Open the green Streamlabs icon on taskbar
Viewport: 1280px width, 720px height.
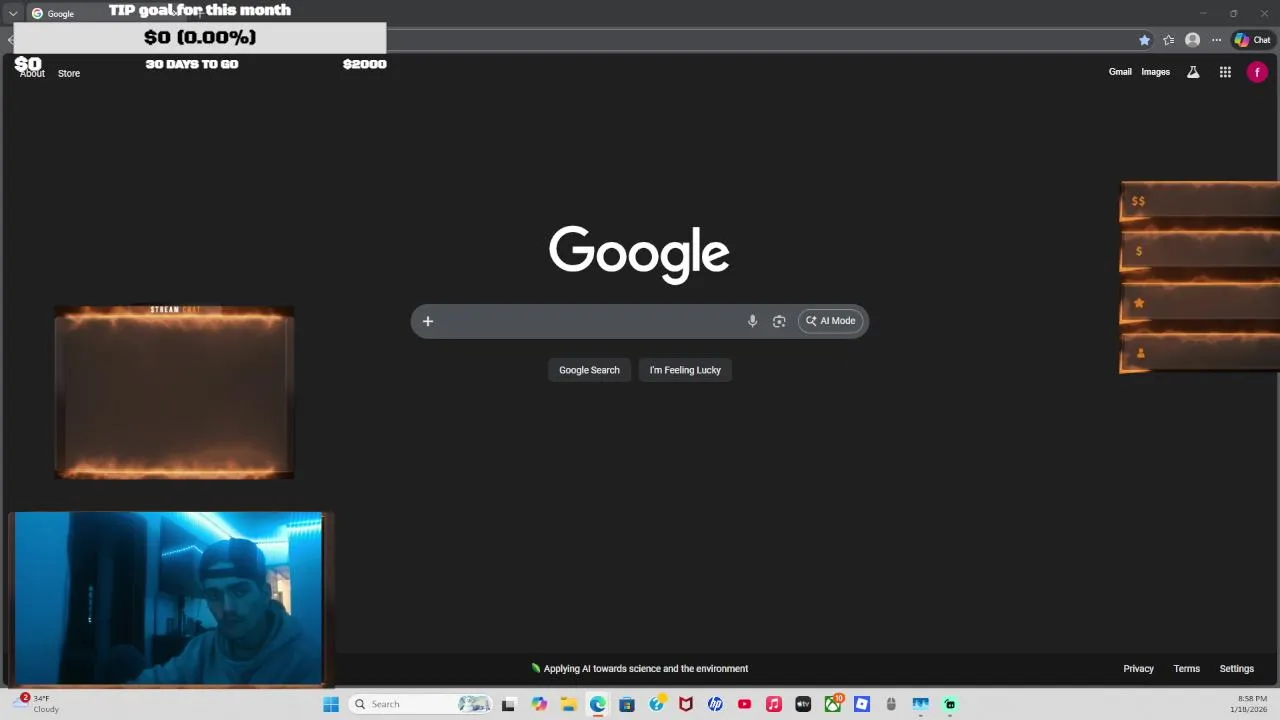tap(950, 704)
